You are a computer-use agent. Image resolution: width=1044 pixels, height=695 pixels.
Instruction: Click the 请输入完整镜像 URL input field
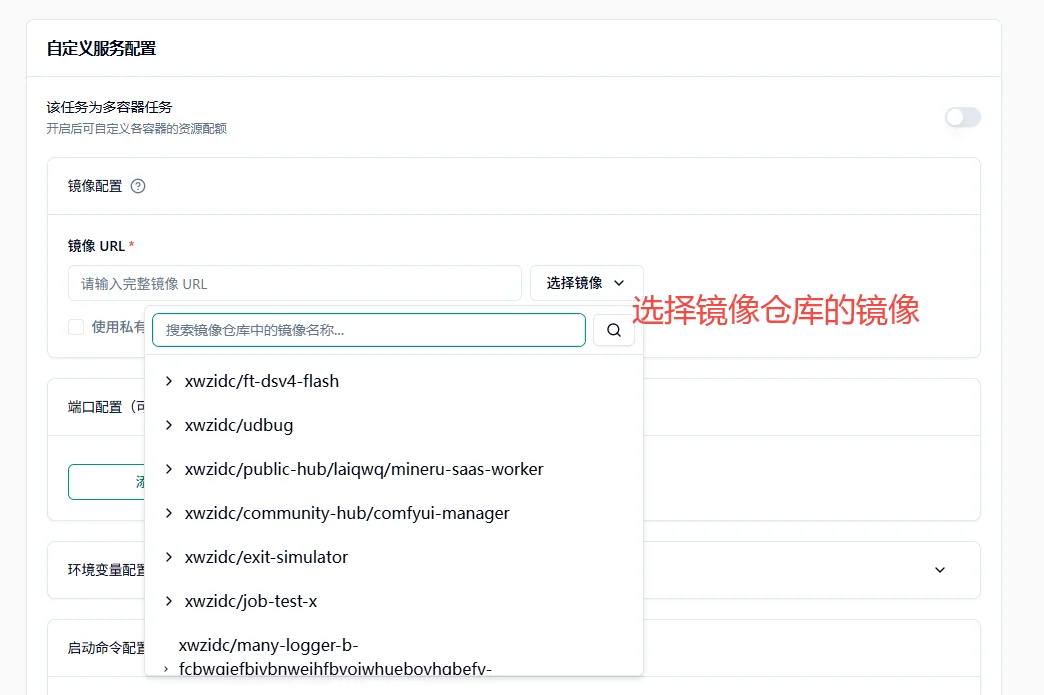pyautogui.click(x=295, y=284)
